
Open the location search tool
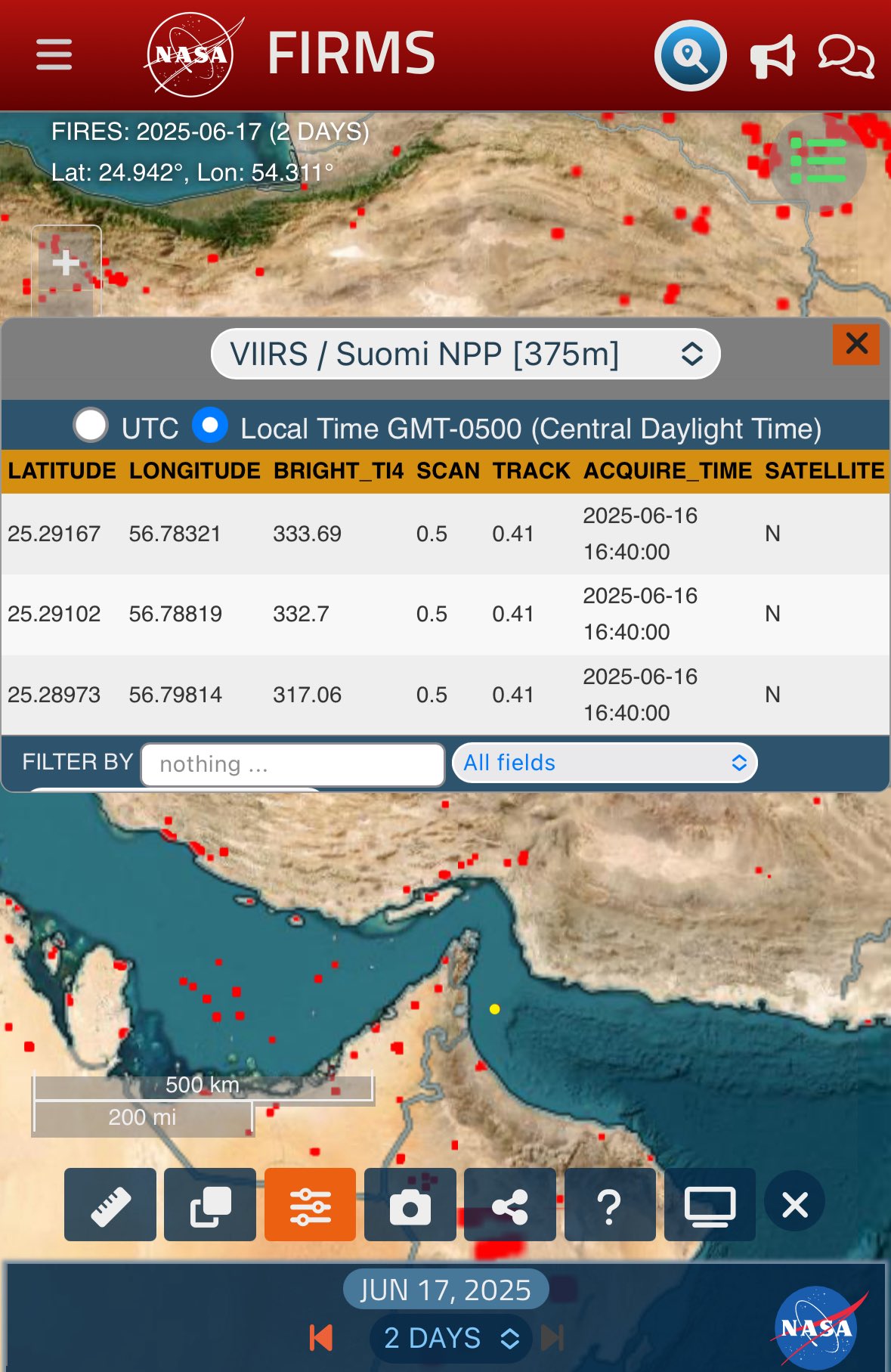pos(690,55)
